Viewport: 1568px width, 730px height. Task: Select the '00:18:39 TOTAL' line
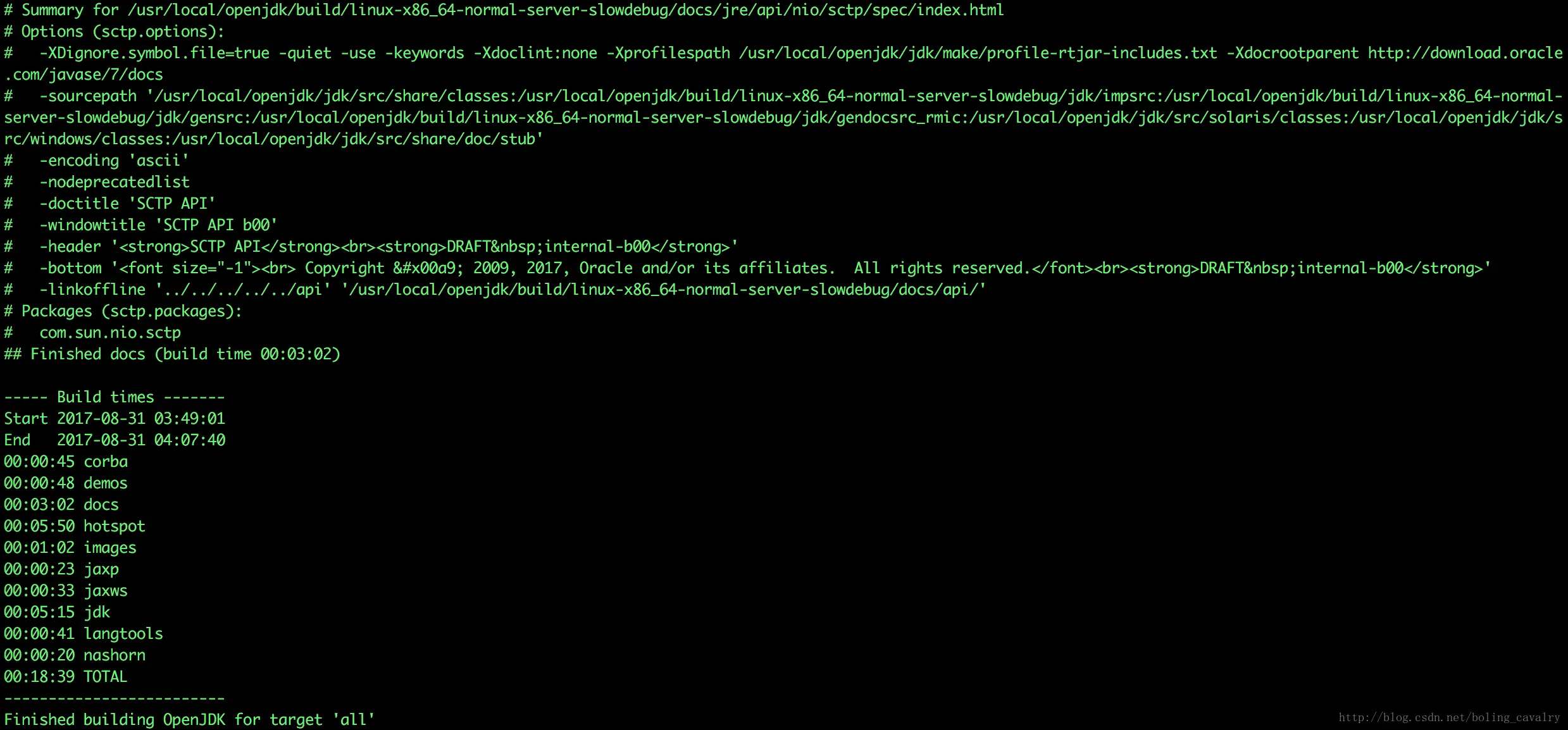66,676
